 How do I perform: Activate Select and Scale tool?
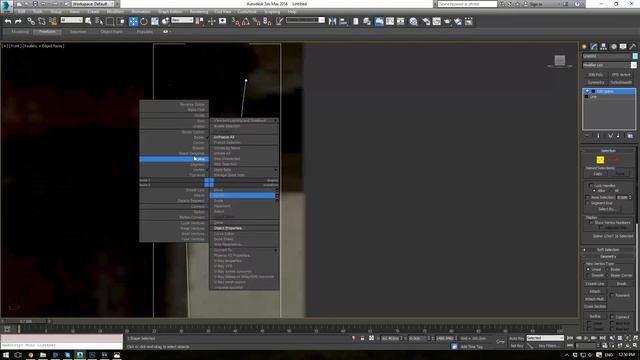click(x=155, y=21)
